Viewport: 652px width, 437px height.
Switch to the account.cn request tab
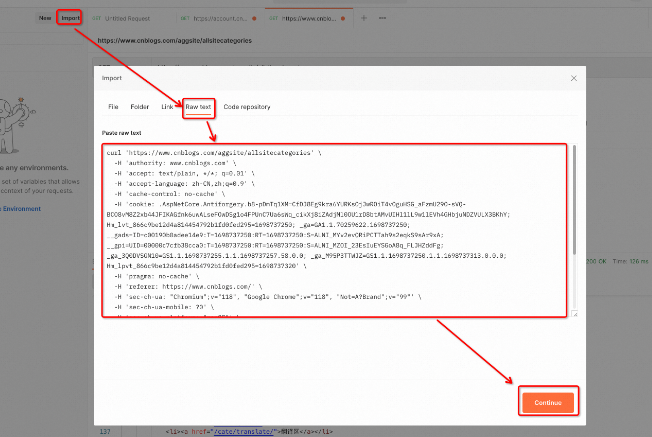pyautogui.click(x=218, y=18)
